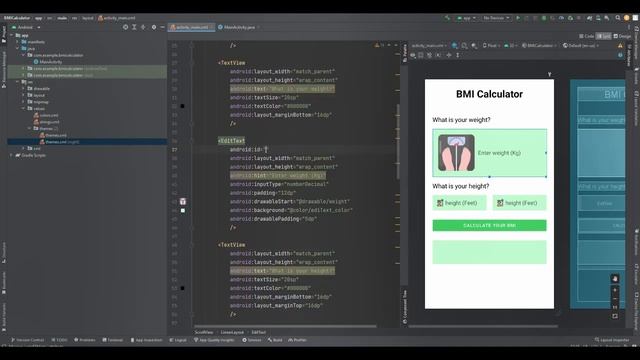Switch editor to Split view mode
The image size is (640, 360).
pos(604,36)
